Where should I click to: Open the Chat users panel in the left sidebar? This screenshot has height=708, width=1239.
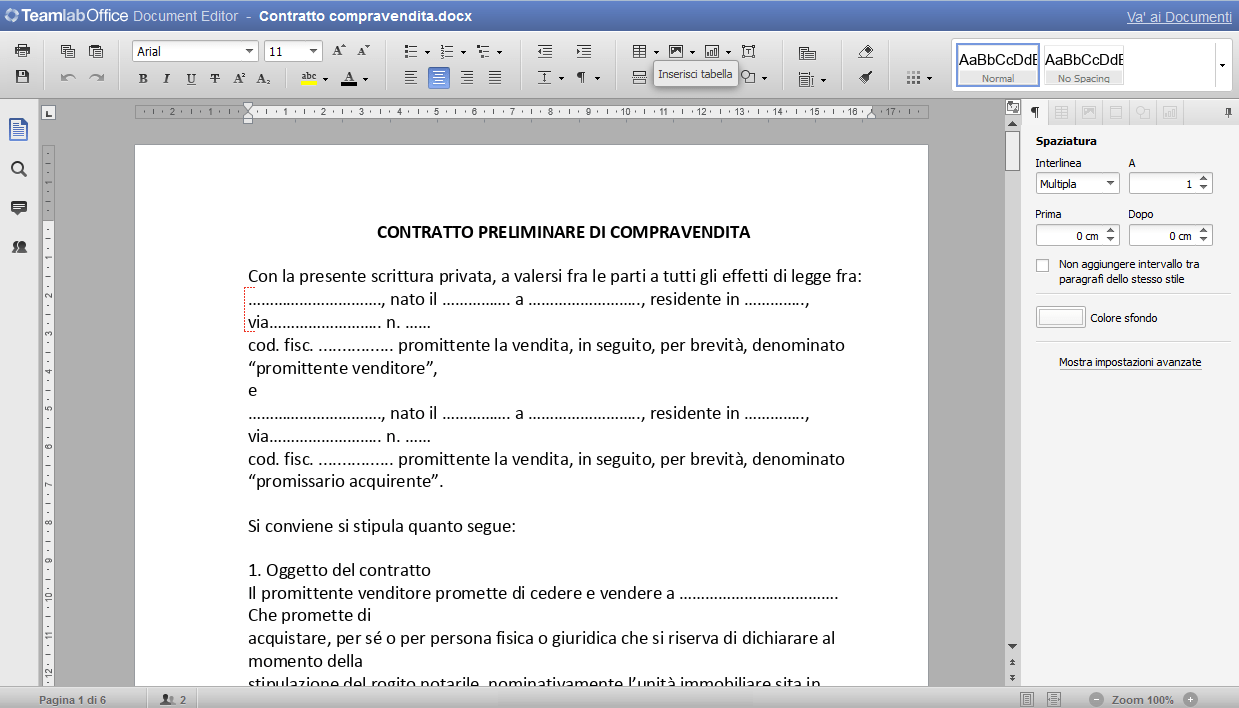(19, 247)
